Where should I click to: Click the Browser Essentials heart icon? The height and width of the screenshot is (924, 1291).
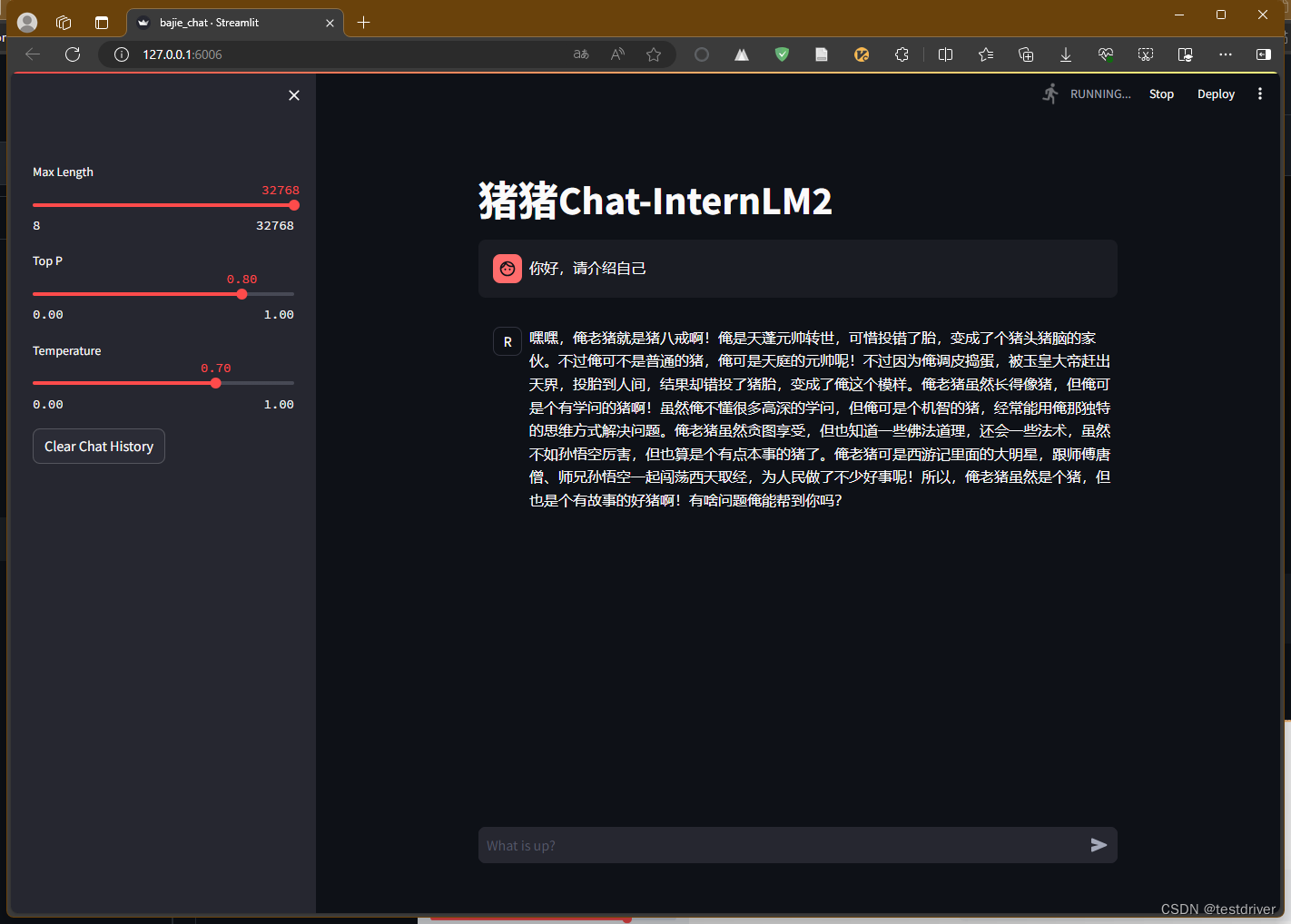[x=1105, y=54]
